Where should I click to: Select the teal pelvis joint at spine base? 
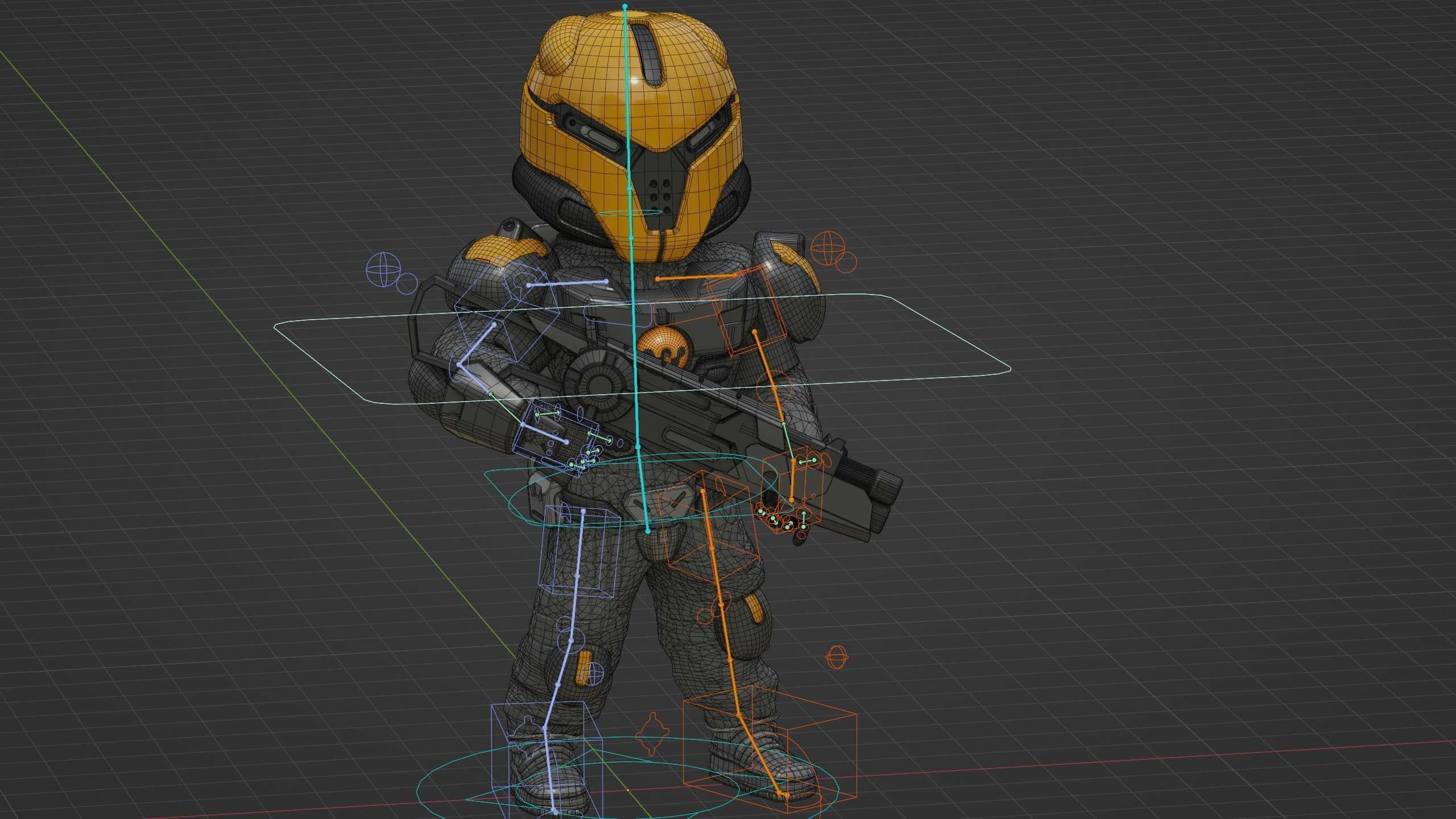coord(648,531)
